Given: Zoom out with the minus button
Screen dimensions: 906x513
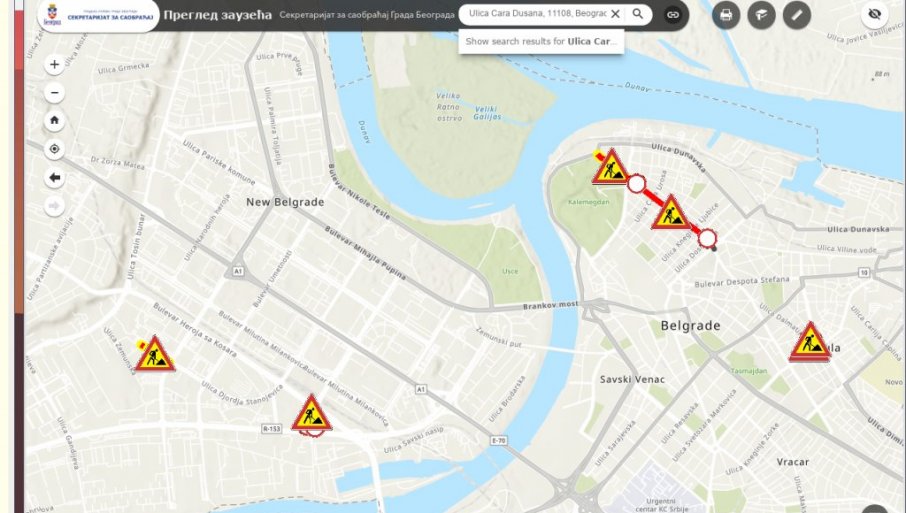Looking at the screenshot, I should (x=54, y=92).
